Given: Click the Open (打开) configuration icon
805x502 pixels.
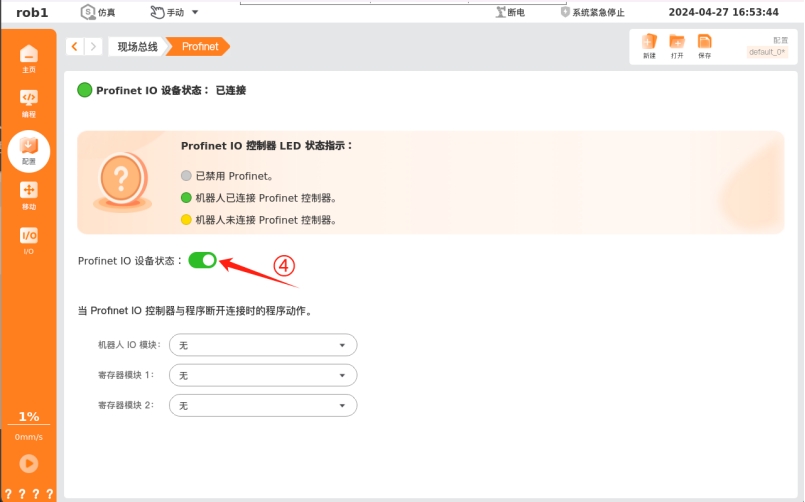Looking at the screenshot, I should pyautogui.click(x=677, y=46).
